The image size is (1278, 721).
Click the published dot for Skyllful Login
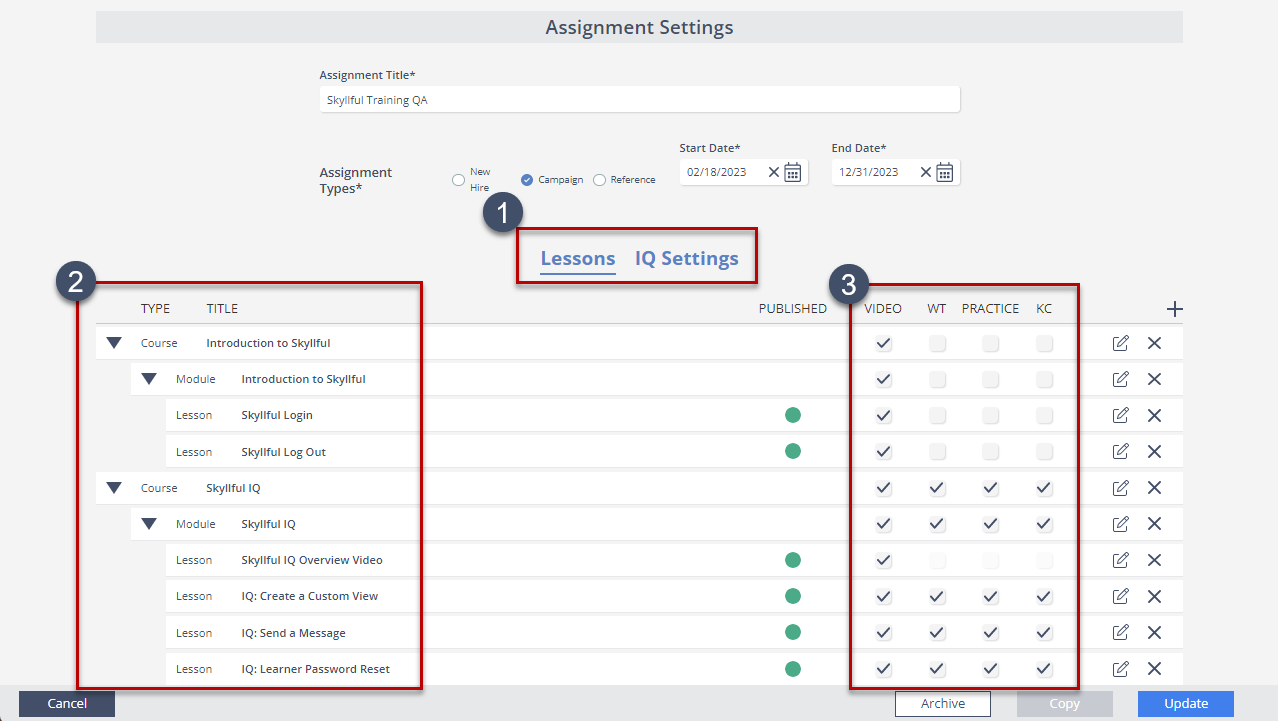793,415
